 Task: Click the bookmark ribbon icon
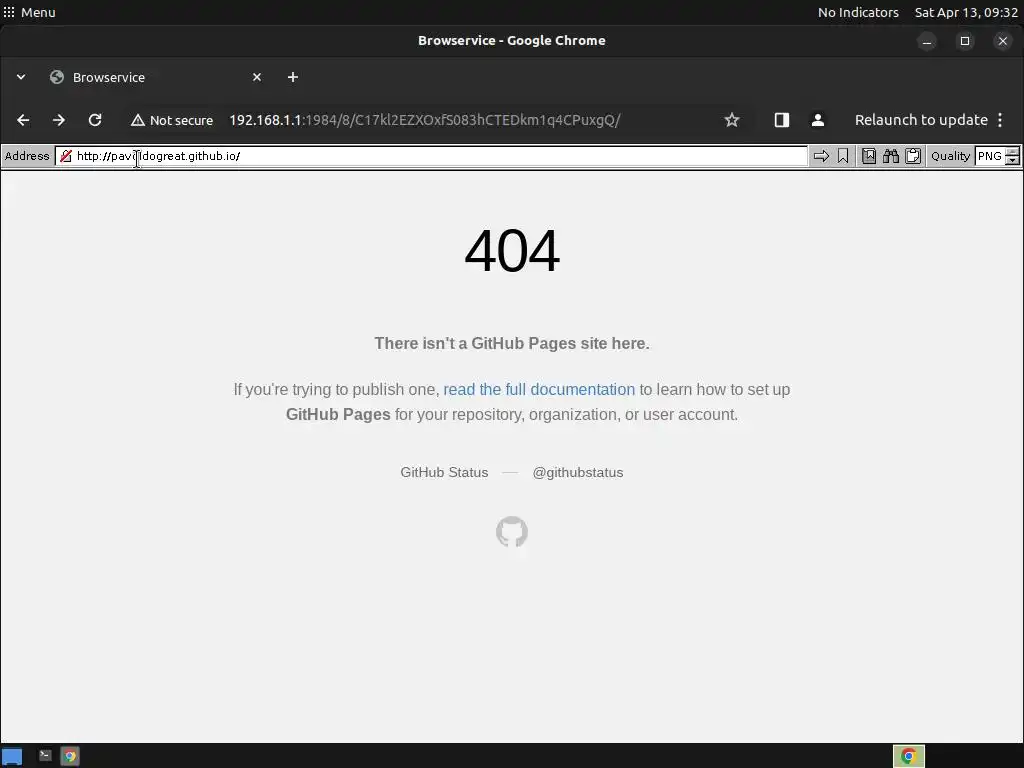click(843, 156)
